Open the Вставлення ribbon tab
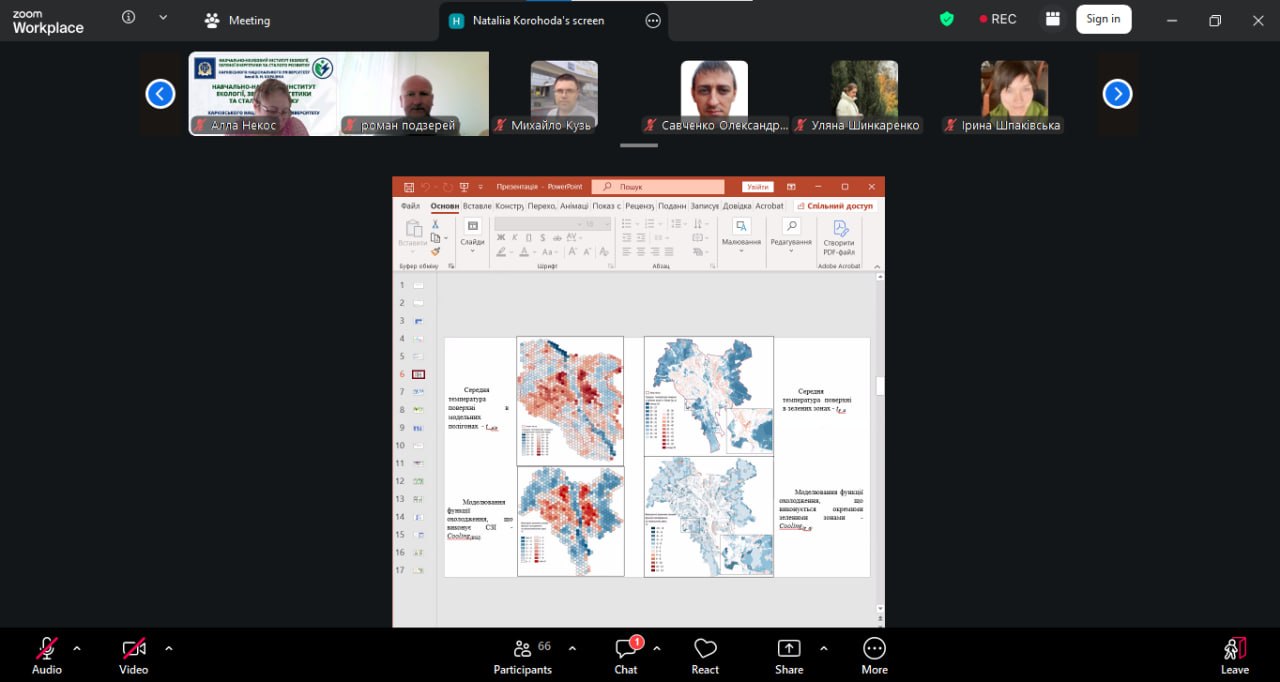The width and height of the screenshot is (1280, 682). click(477, 206)
